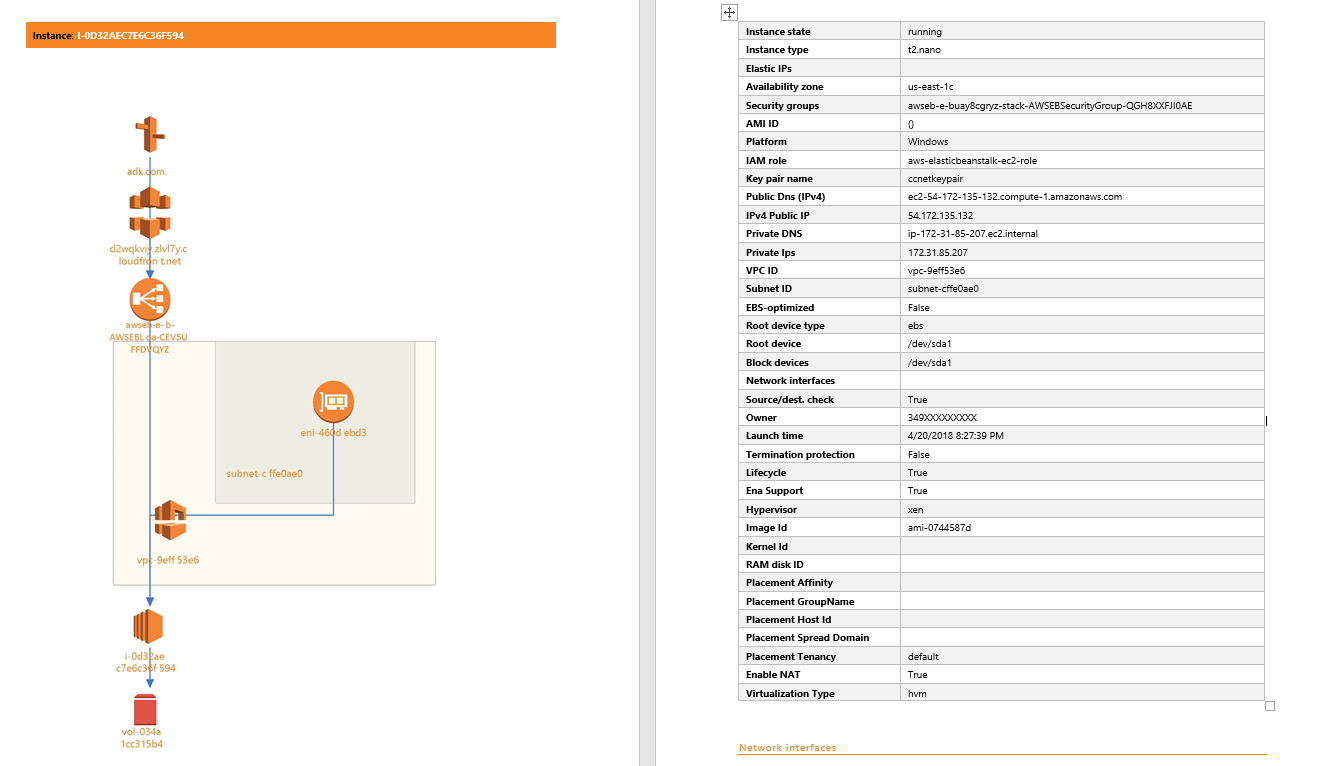This screenshot has width=1332, height=766.
Task: Click the vpc-9eff53e6 label in diagram
Action: point(168,560)
